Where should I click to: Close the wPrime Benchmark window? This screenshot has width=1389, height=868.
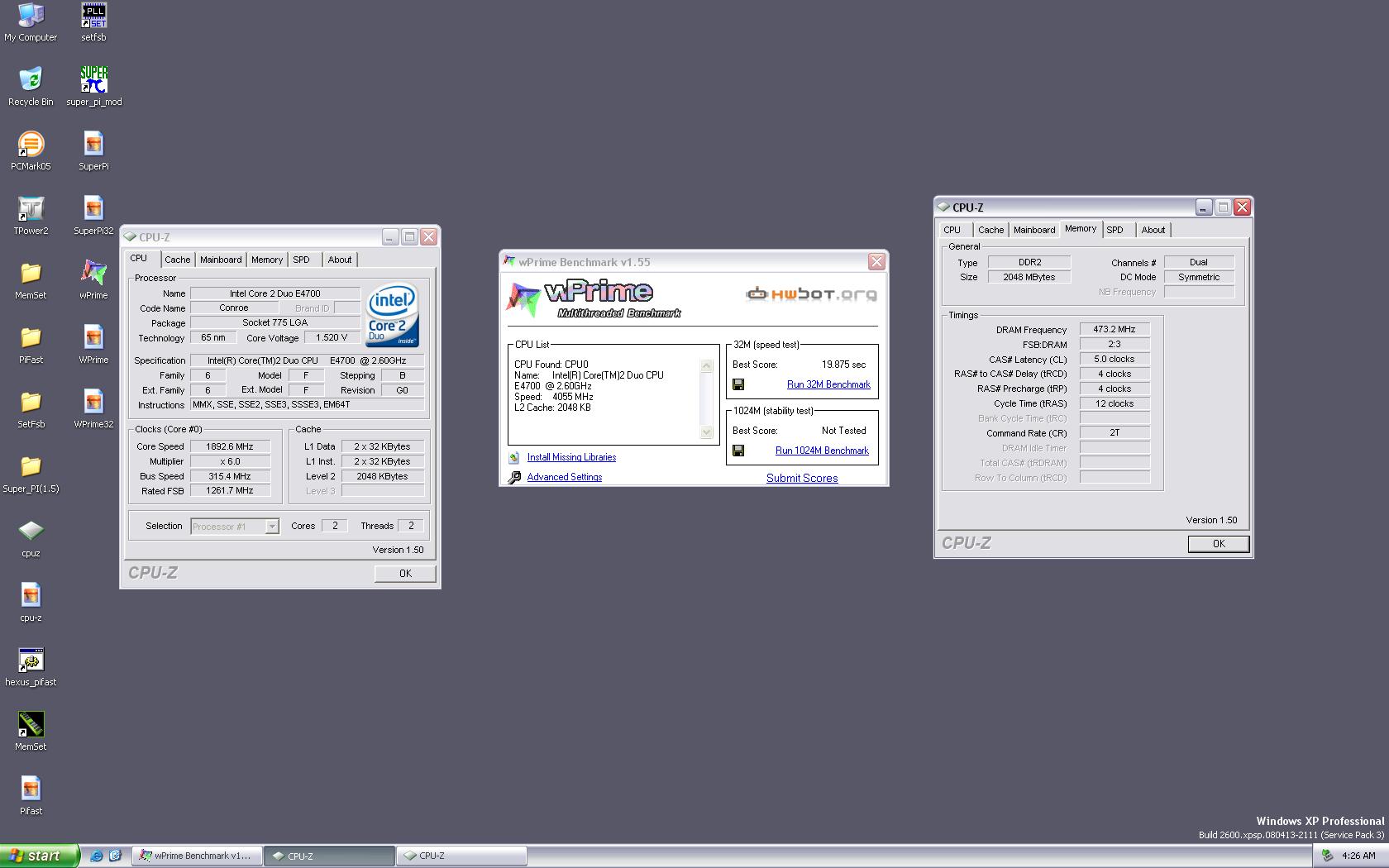(876, 262)
